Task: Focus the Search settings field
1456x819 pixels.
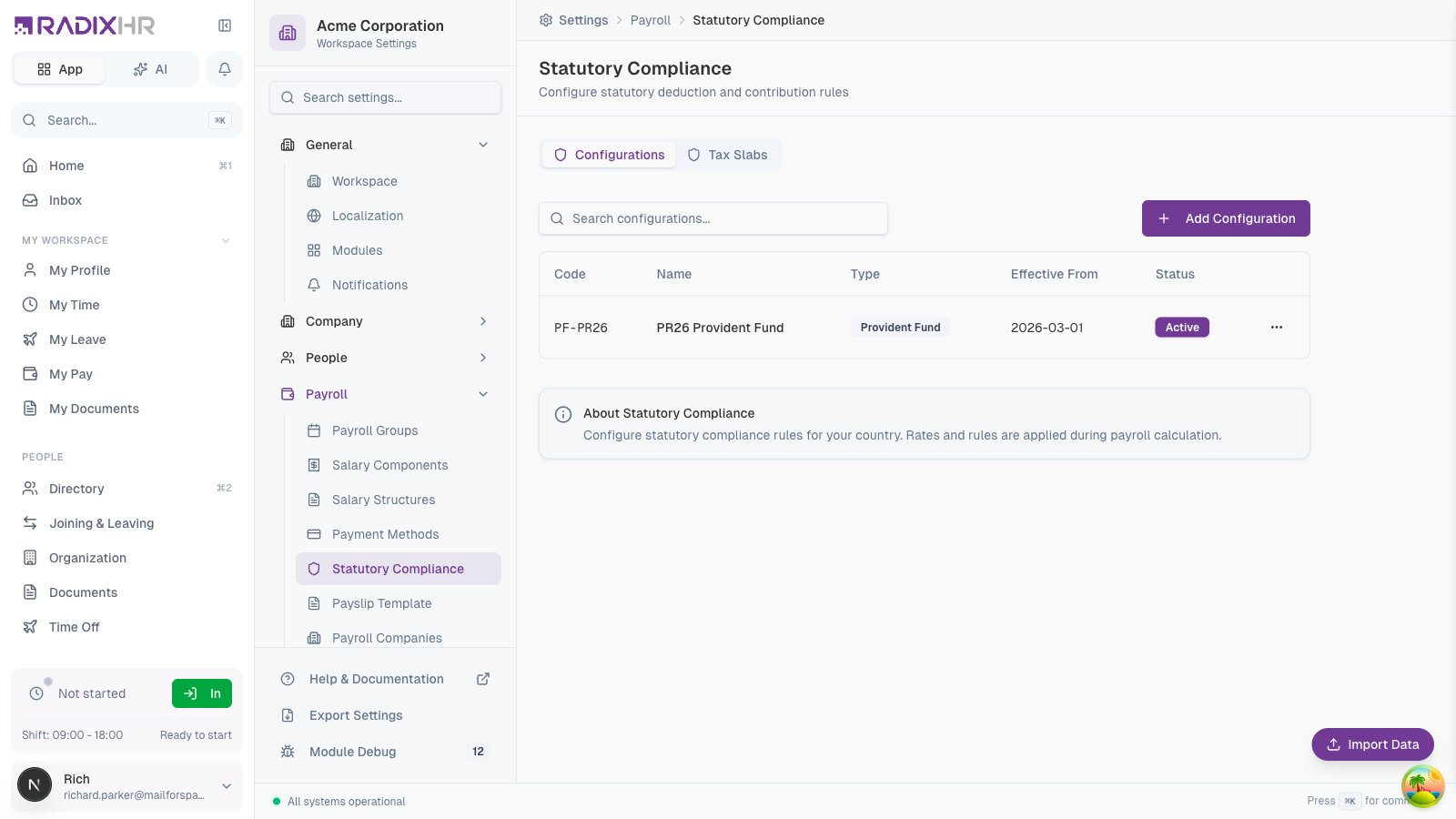Action: coord(385,97)
